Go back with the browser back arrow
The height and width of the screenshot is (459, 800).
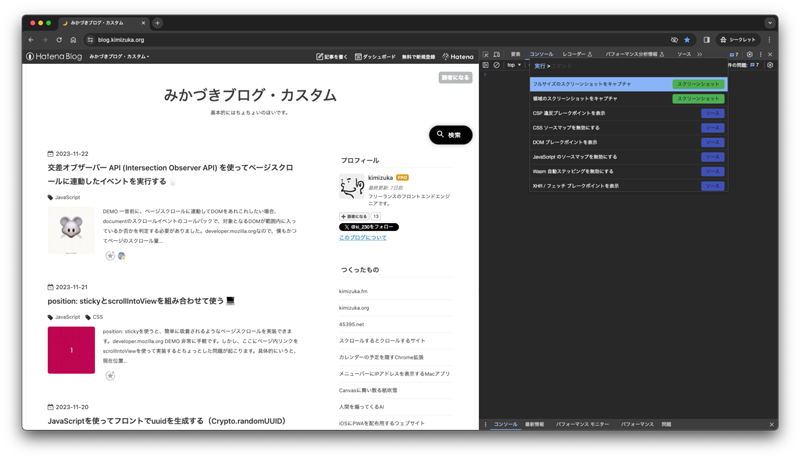tap(31, 40)
